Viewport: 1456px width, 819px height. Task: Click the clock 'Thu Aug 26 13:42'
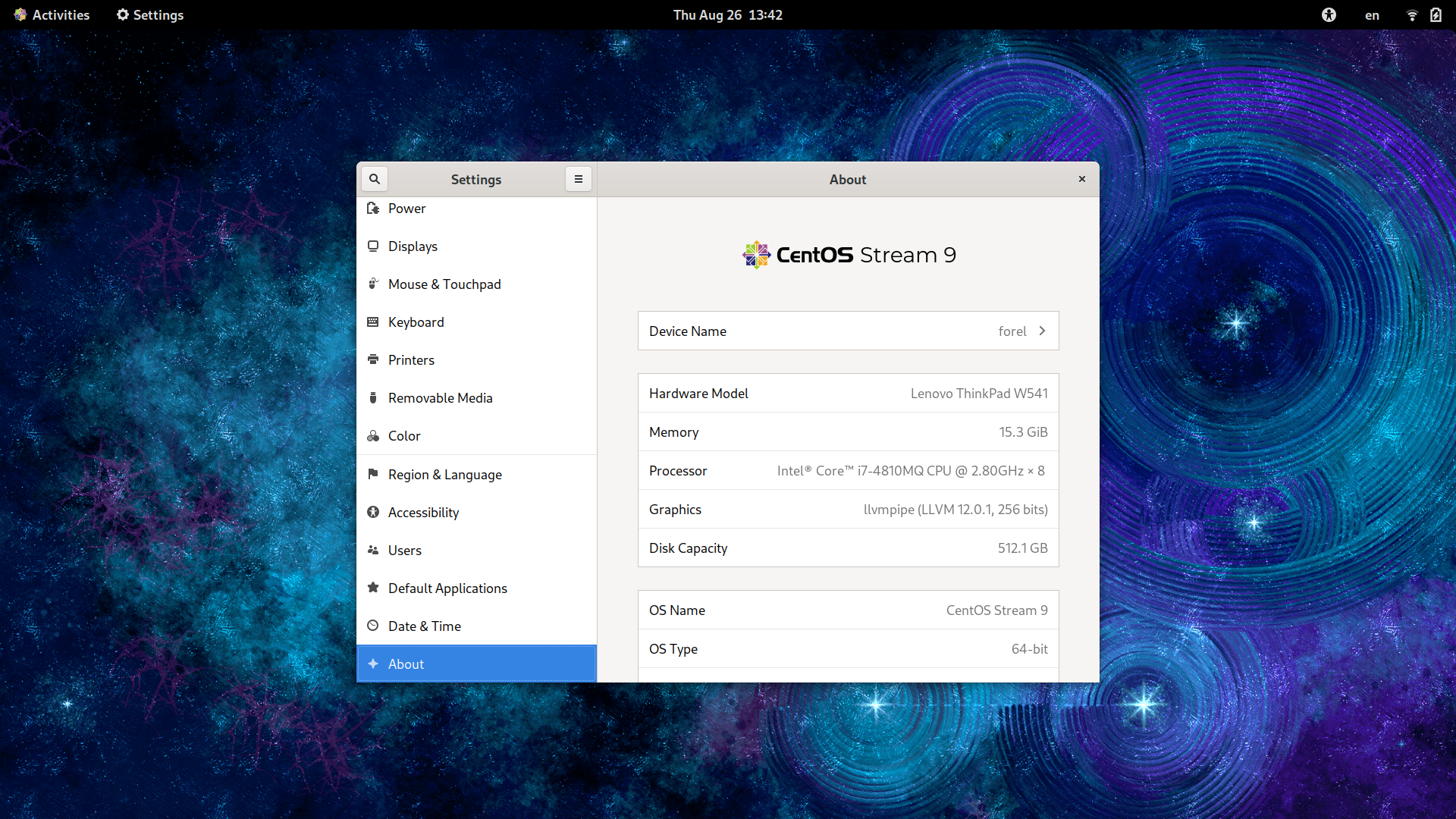pyautogui.click(x=728, y=15)
